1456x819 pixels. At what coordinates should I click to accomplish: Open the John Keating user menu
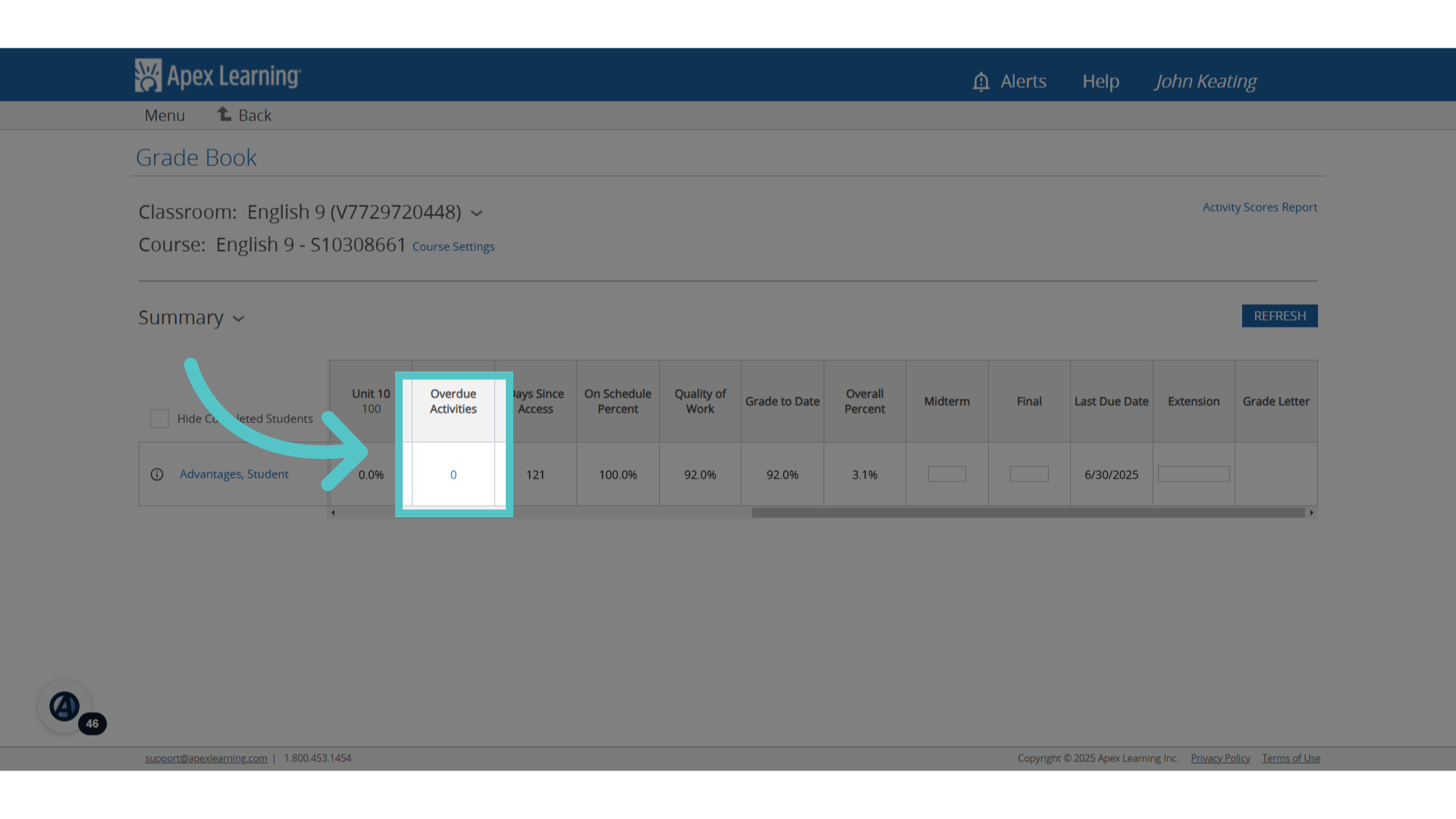click(1205, 81)
